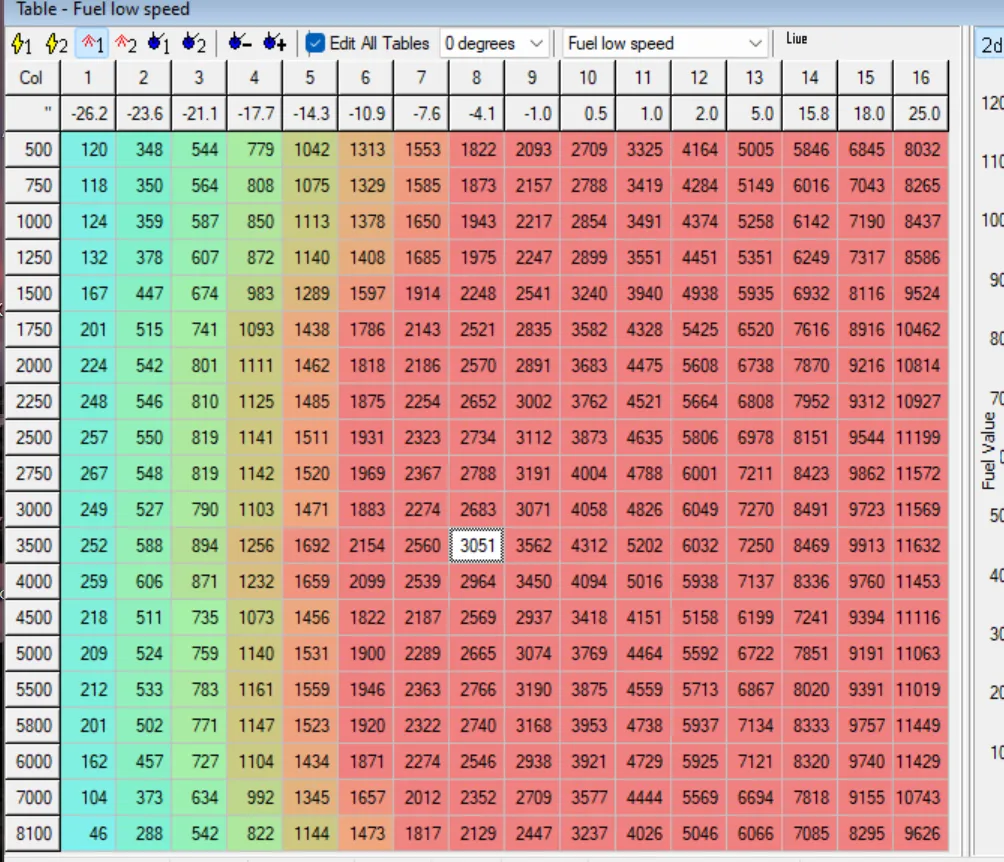
Task: Click cell 1462 in the 2000 row
Action: click(x=311, y=365)
